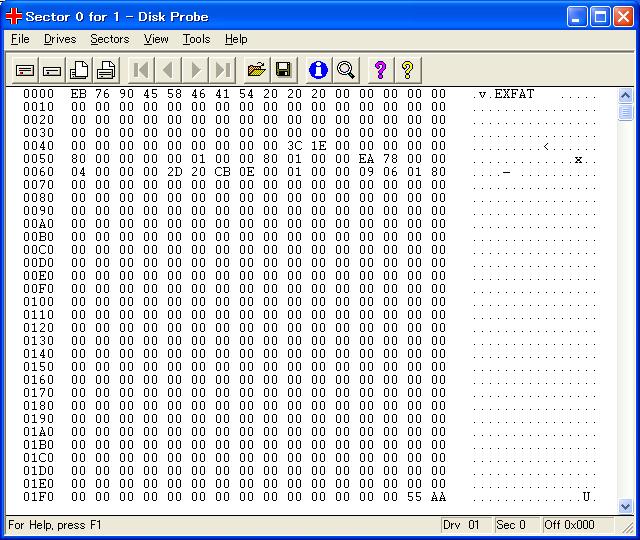Screen dimensions: 640x540
Task: Go to the next sector arrow
Action: click(195, 70)
